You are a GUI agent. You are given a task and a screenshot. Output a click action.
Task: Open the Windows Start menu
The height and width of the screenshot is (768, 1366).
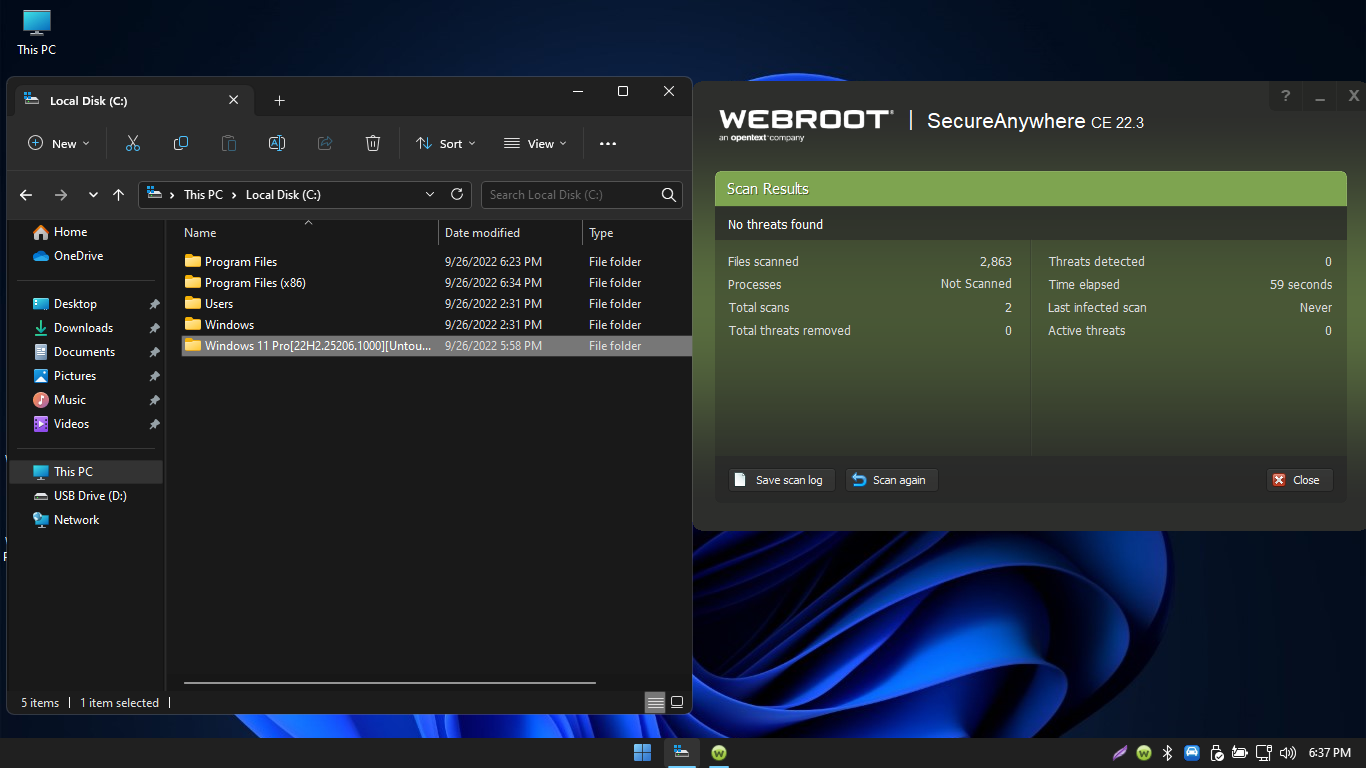coord(642,752)
